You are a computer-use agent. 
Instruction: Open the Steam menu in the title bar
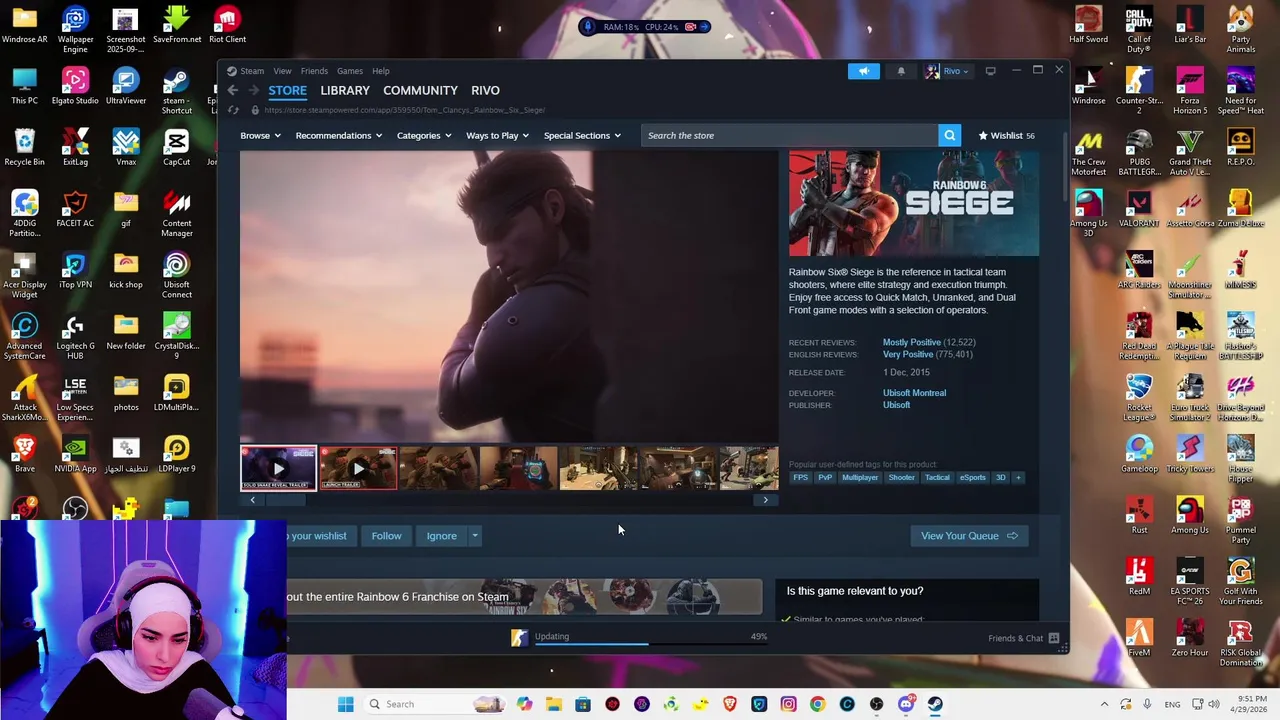(252, 71)
